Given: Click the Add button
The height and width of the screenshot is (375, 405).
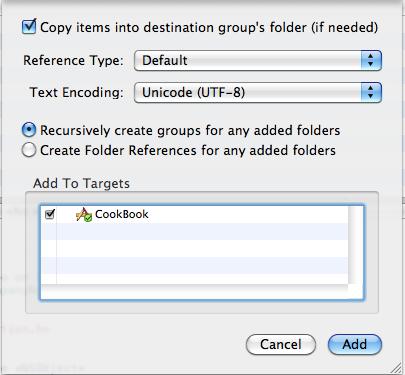Looking at the screenshot, I should click(355, 344).
